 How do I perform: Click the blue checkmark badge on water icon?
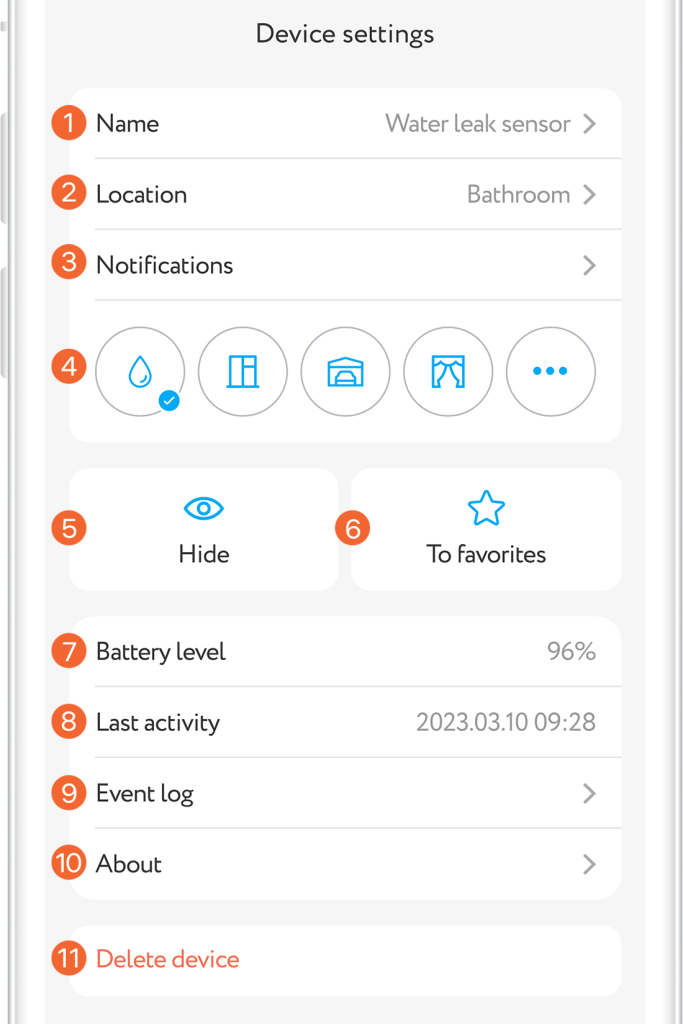tap(169, 401)
